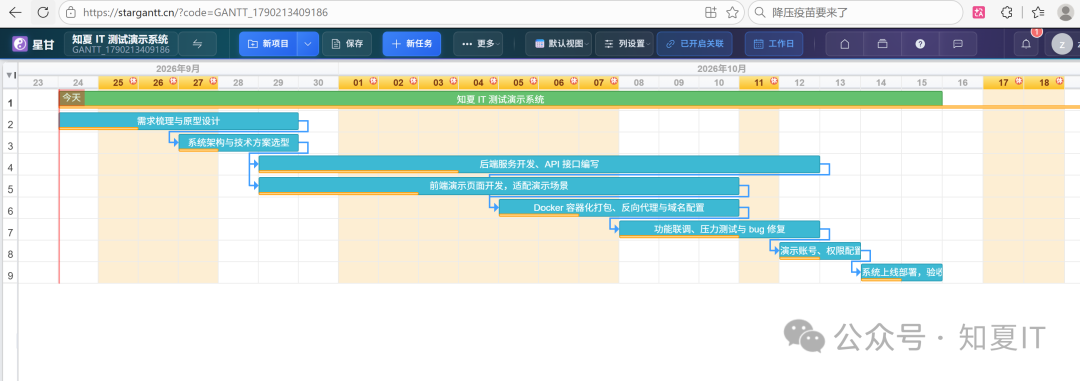Open the chat message icon
1080x381 pixels.
(957, 44)
